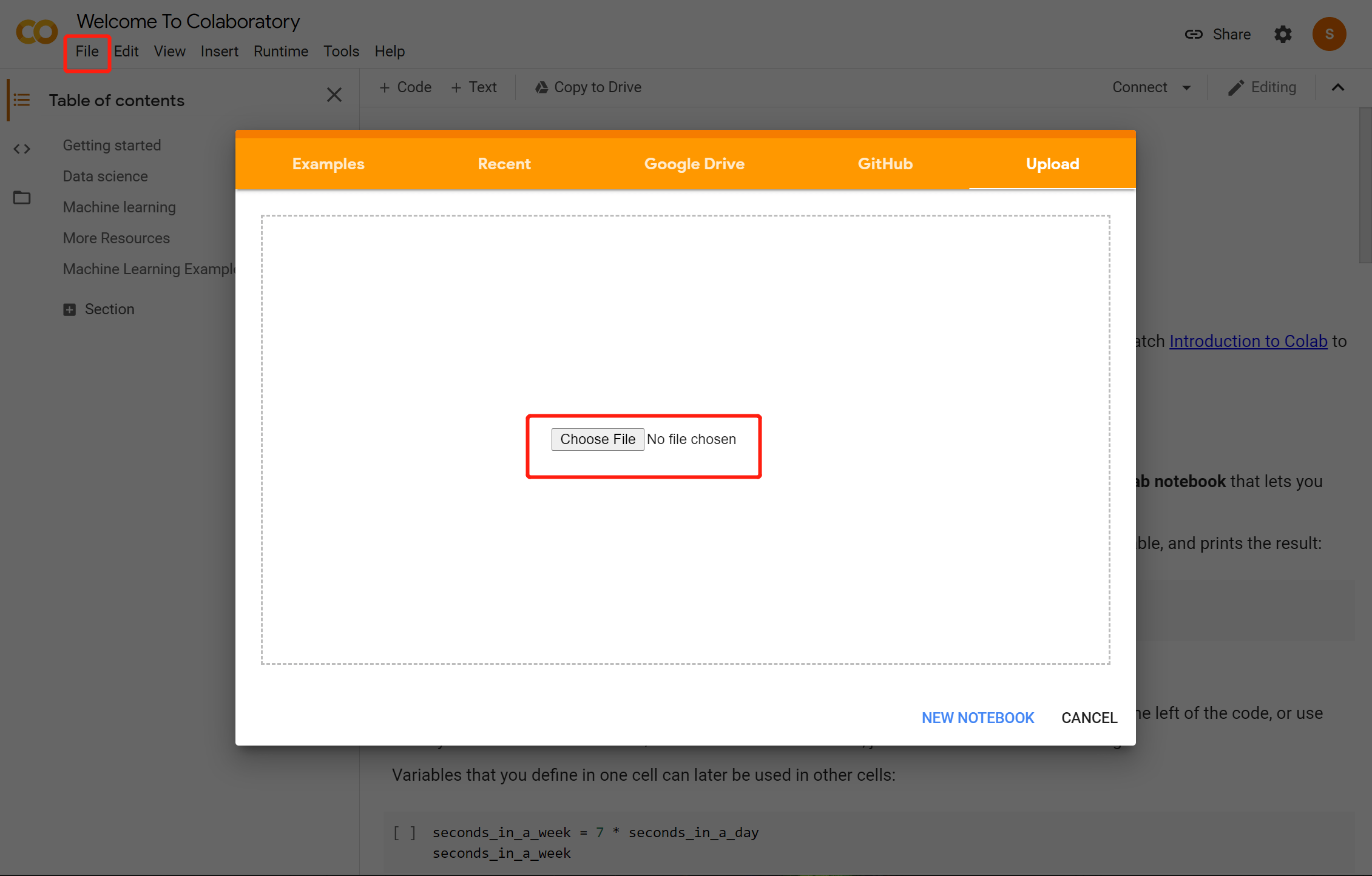The image size is (1372, 876).
Task: Click the Table of contents icon
Action: tap(22, 100)
